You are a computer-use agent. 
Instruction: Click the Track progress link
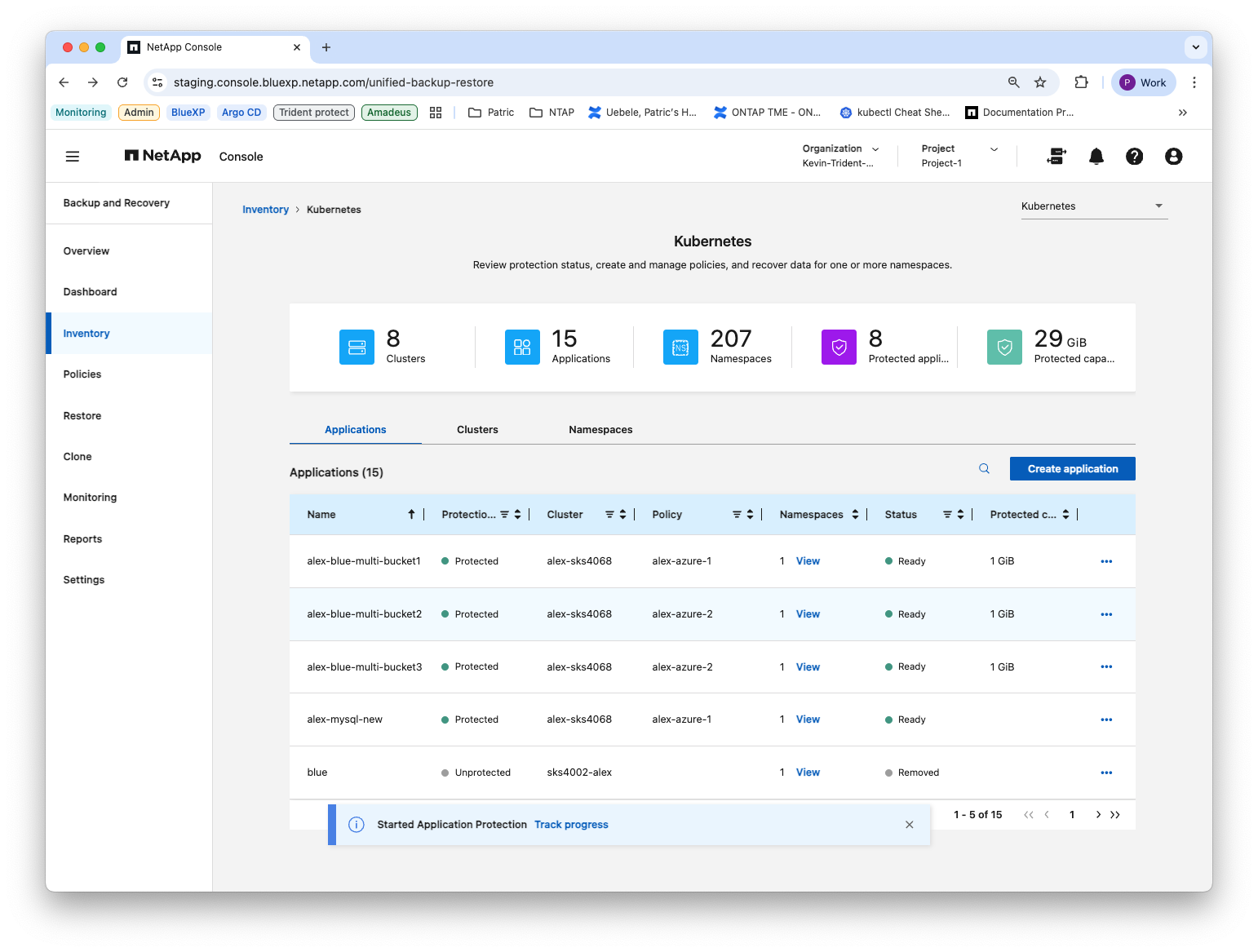pyautogui.click(x=571, y=825)
